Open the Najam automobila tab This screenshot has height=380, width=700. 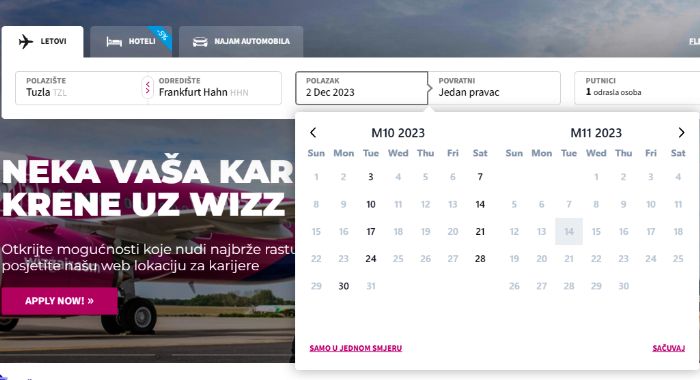pos(241,42)
